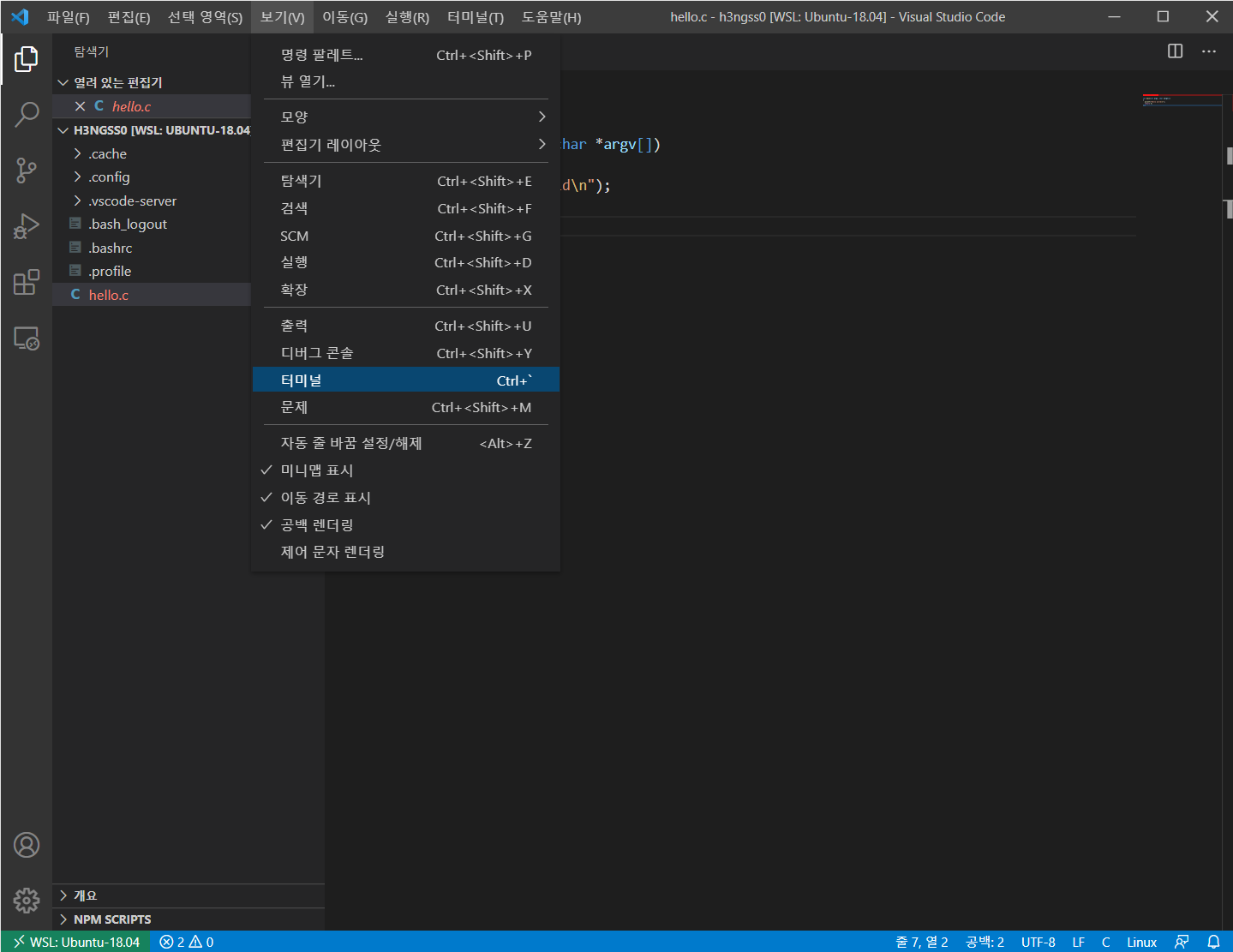Select 디버그 콘솔 menu entry
The image size is (1233, 952).
point(406,353)
